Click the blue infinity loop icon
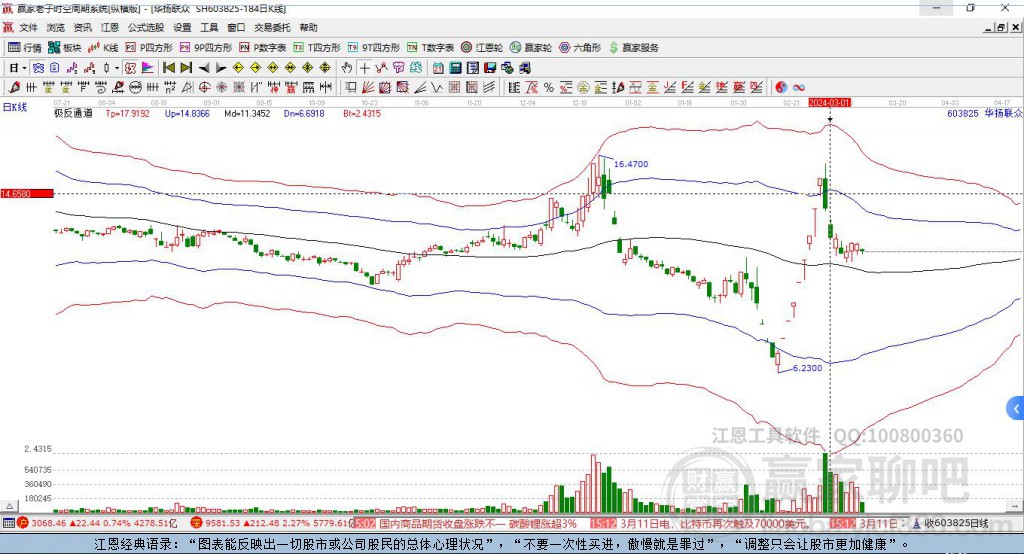The image size is (1024, 554). coord(799,88)
